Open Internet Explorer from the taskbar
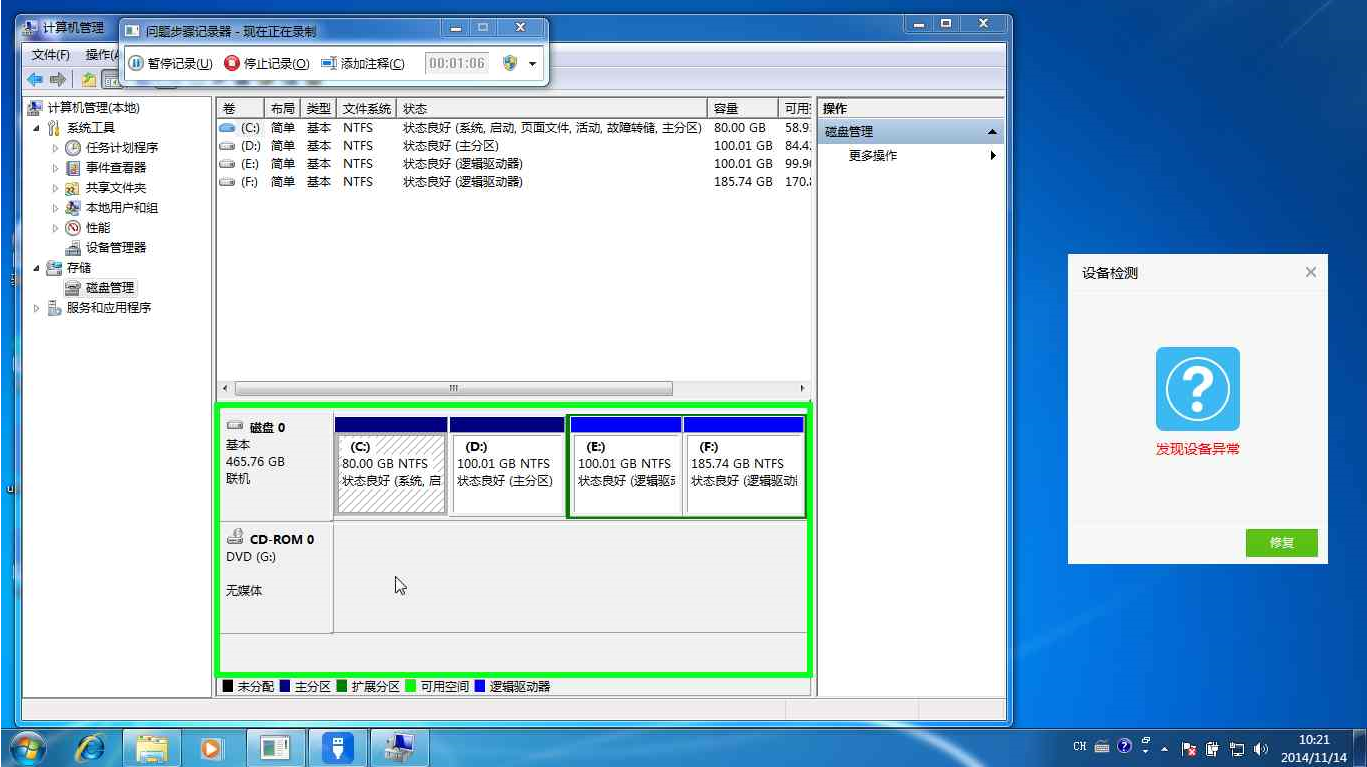The height and width of the screenshot is (767, 1367). click(x=91, y=747)
